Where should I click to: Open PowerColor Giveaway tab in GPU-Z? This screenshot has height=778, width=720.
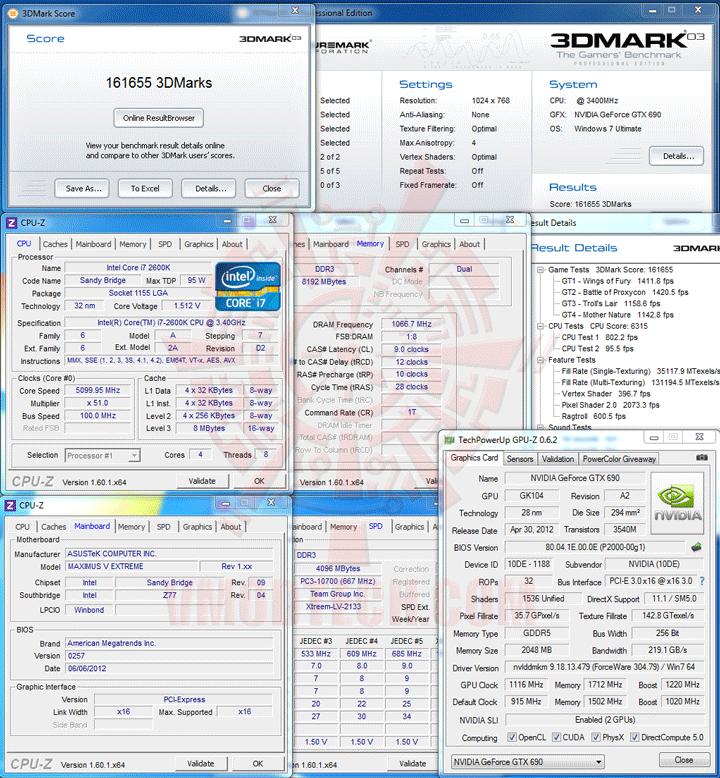619,459
